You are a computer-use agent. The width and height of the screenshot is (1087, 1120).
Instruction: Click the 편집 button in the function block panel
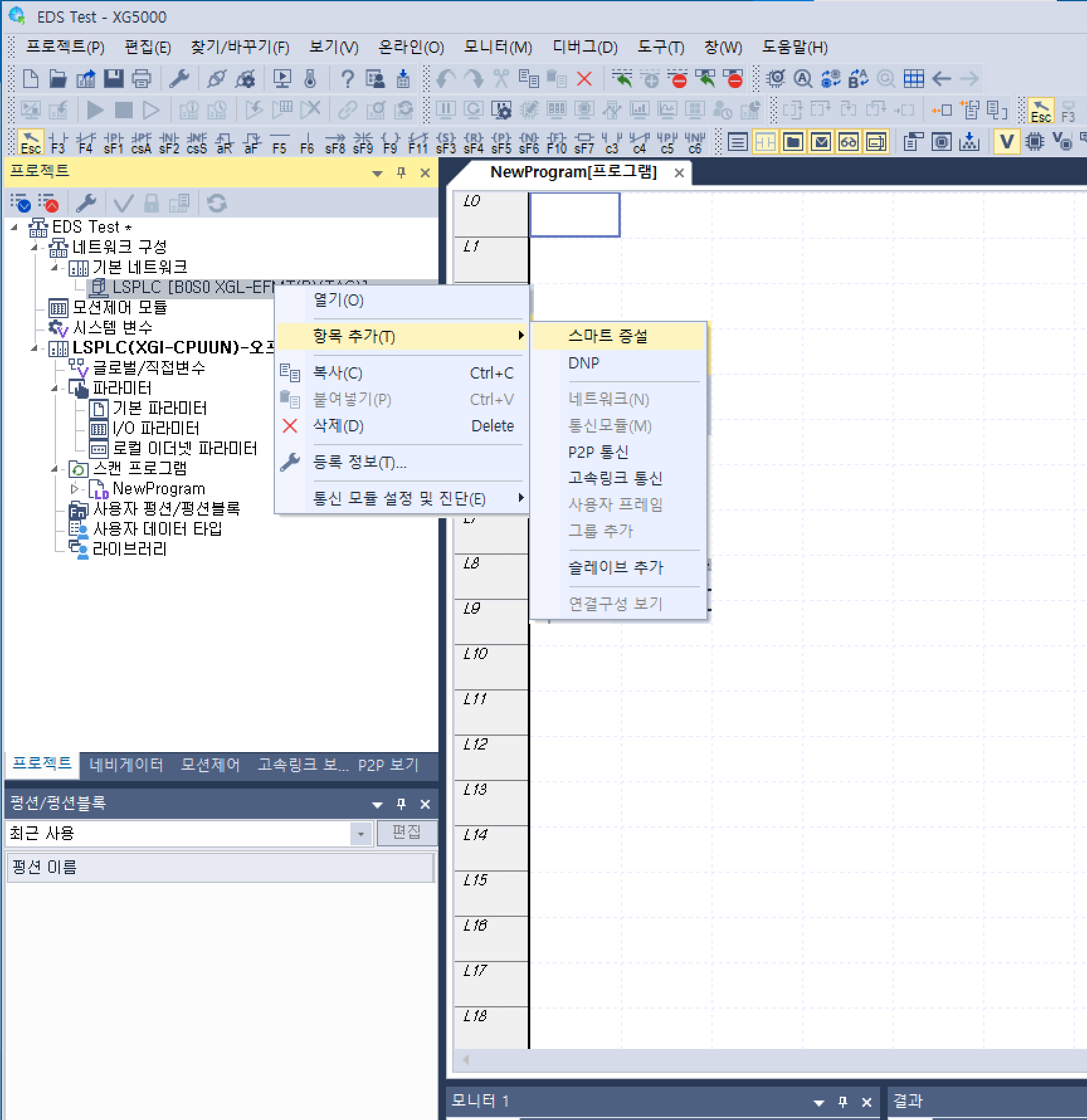[x=407, y=833]
